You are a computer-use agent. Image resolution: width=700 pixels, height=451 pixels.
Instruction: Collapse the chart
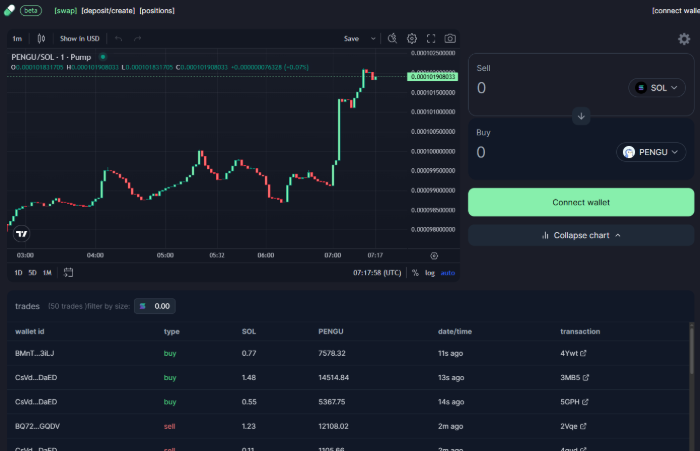581,235
